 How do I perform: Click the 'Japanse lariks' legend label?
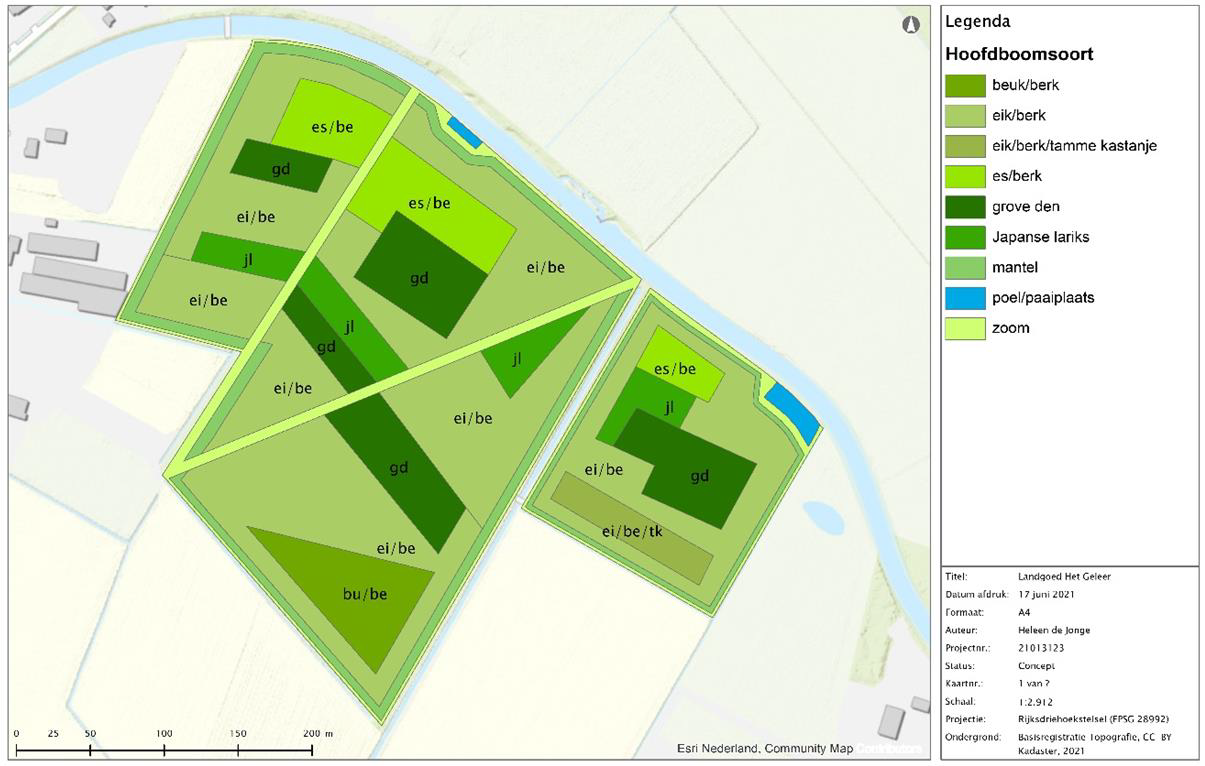click(x=1039, y=237)
